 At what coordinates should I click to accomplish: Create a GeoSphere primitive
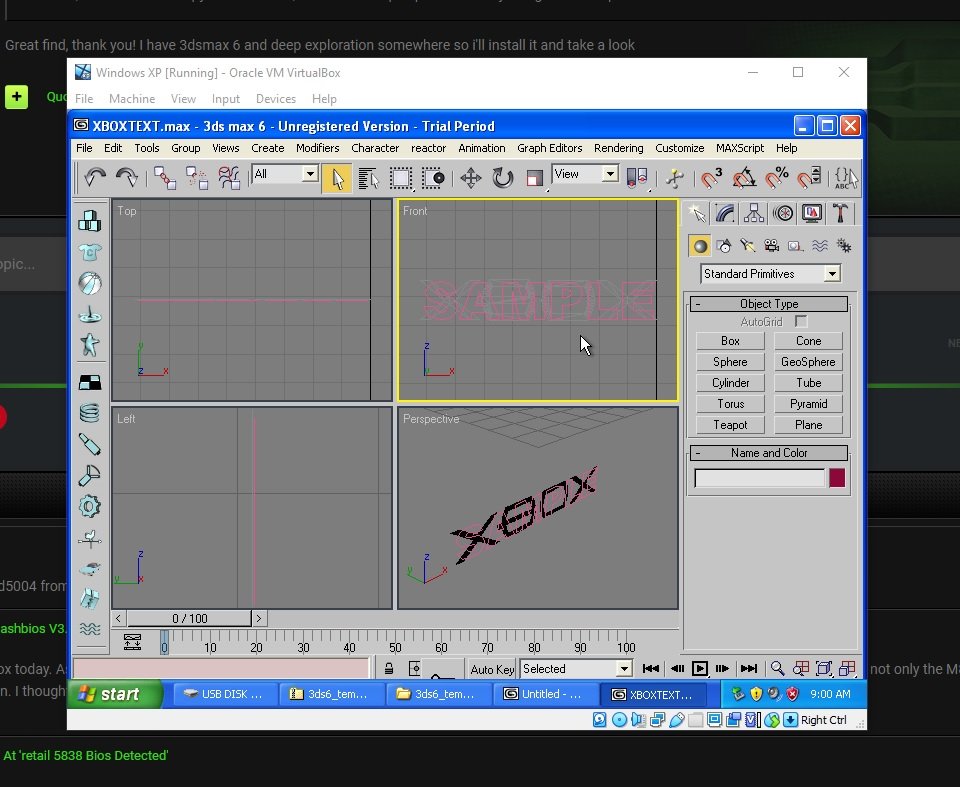808,362
